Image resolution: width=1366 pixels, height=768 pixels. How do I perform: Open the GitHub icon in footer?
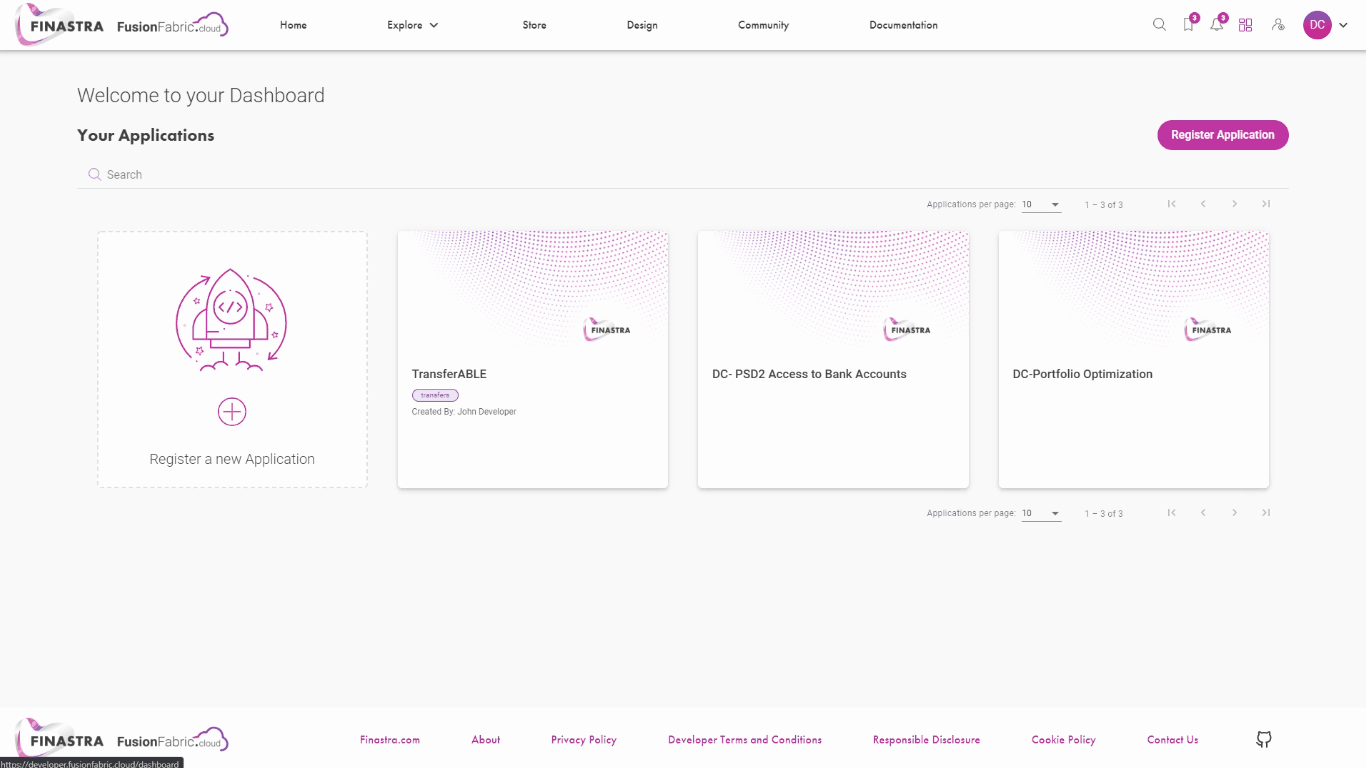(1264, 740)
